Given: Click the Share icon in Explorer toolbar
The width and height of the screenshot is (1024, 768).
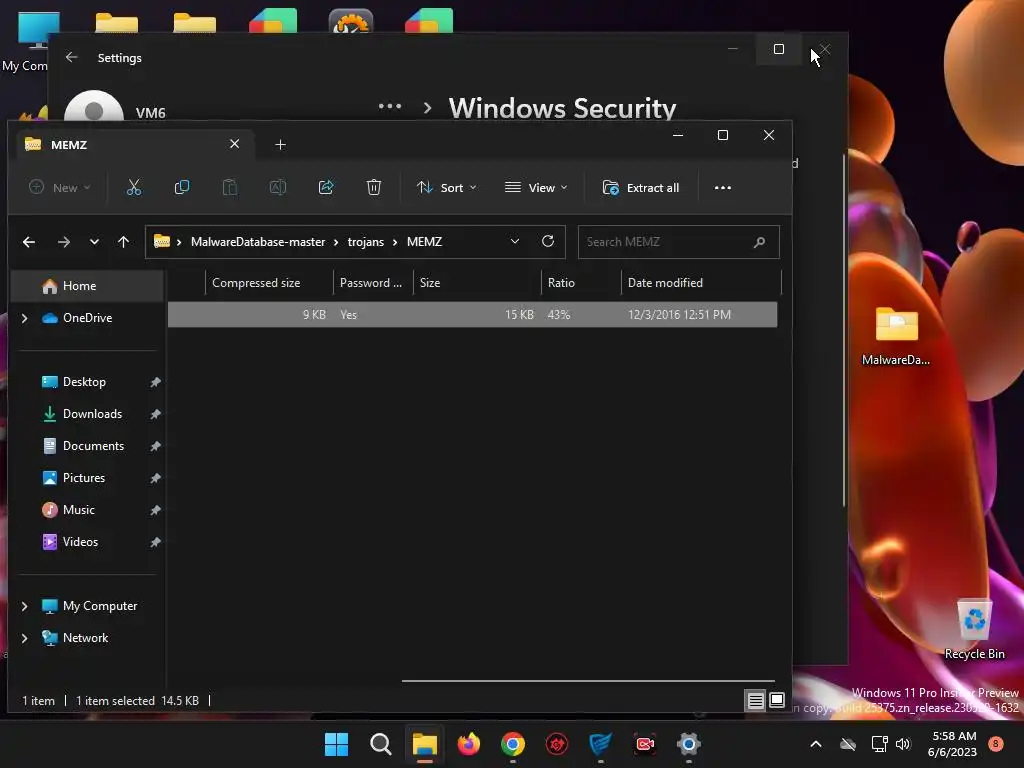Looking at the screenshot, I should click(326, 187).
